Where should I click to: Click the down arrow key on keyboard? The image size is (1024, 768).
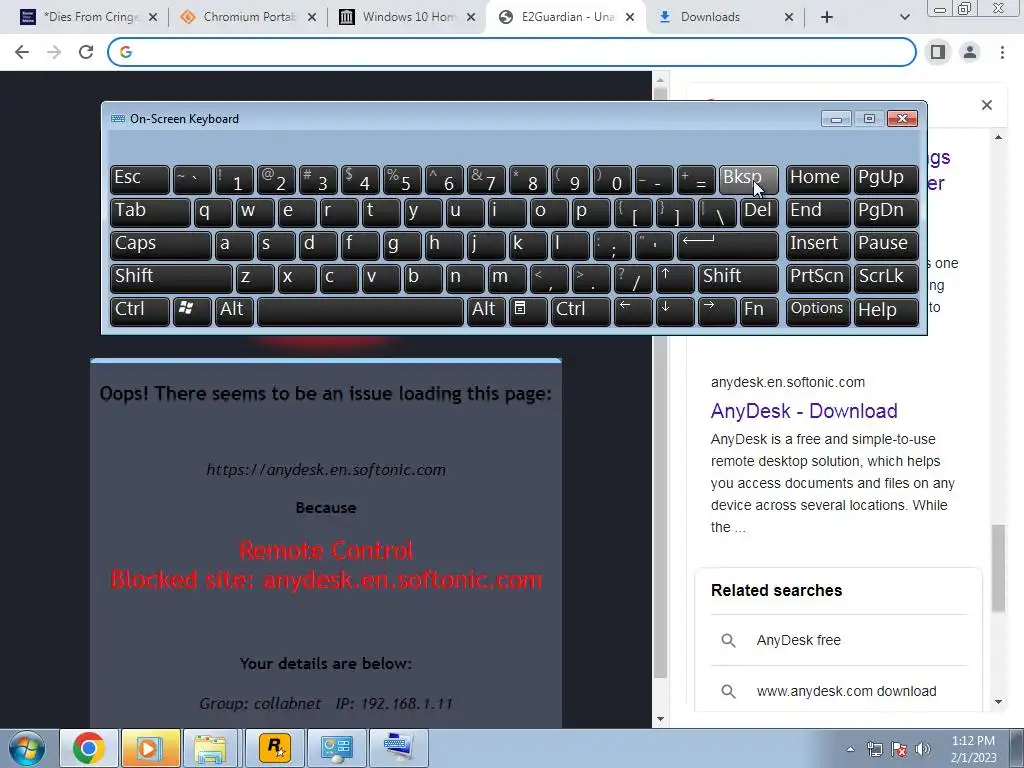click(x=675, y=312)
